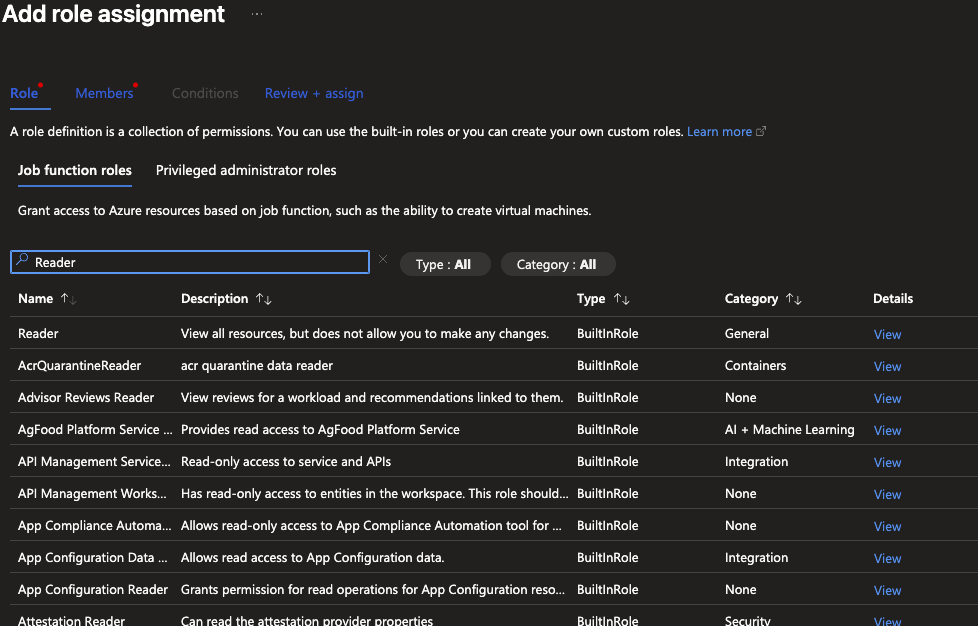Switch to Privileged administrator roles tab

click(246, 170)
